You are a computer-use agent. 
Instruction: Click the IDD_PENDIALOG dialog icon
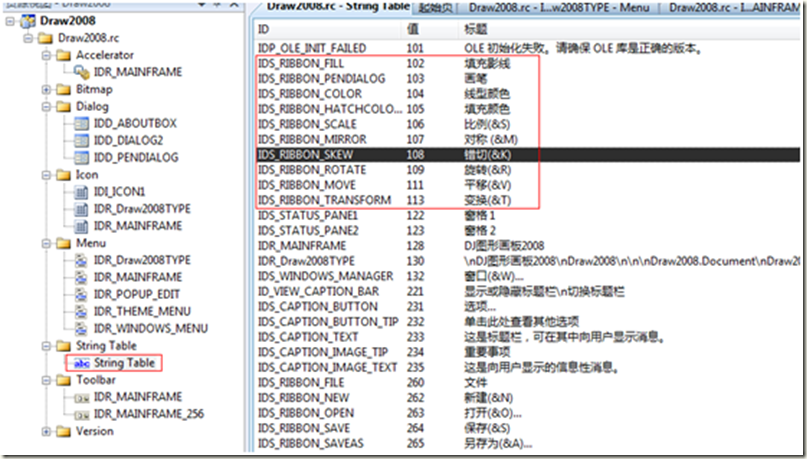[81, 157]
